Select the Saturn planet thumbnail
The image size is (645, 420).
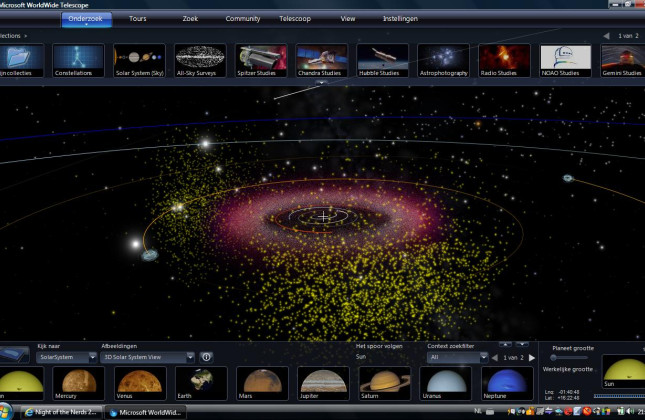pyautogui.click(x=384, y=383)
